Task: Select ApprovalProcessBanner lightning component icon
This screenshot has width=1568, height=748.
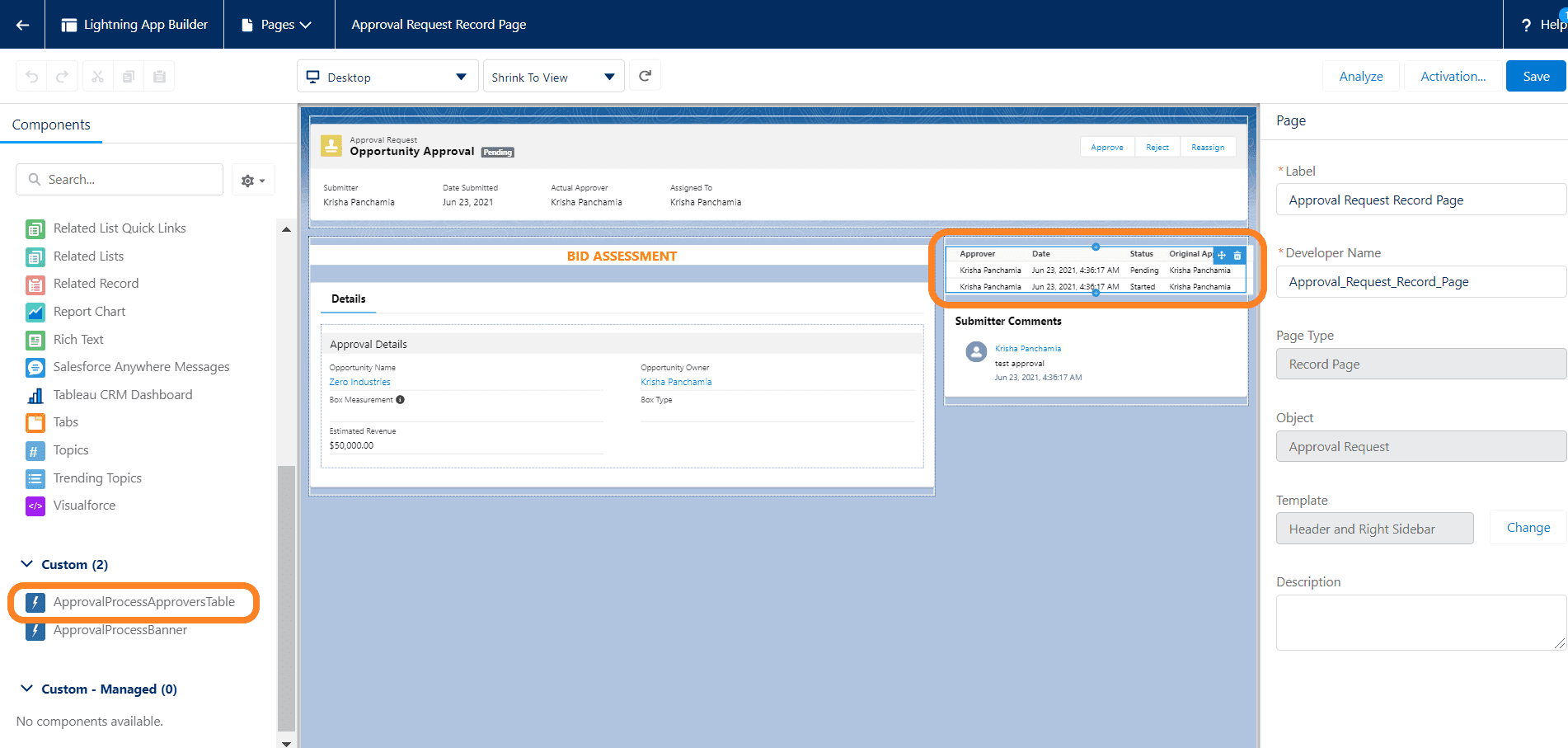Action: tap(35, 631)
